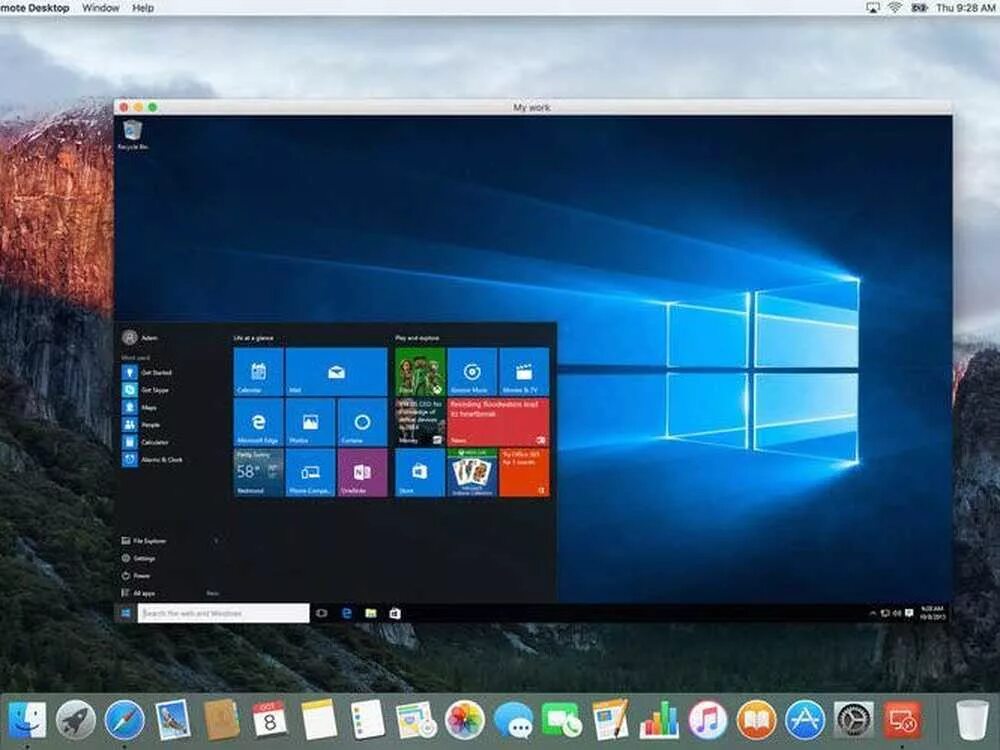Viewport: 1000px width, 750px height.
Task: Open Edge from the Windows taskbar
Action: tap(346, 613)
